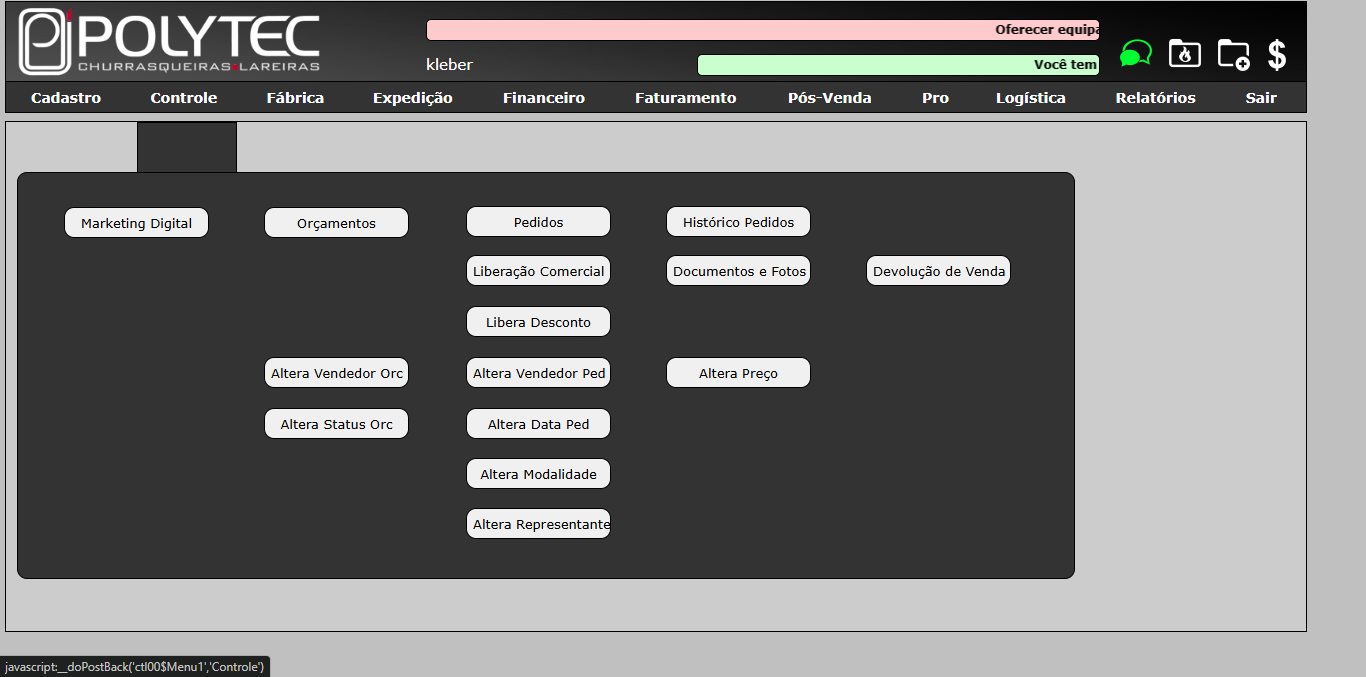
Task: Open the Financeiro menu
Action: coord(544,98)
